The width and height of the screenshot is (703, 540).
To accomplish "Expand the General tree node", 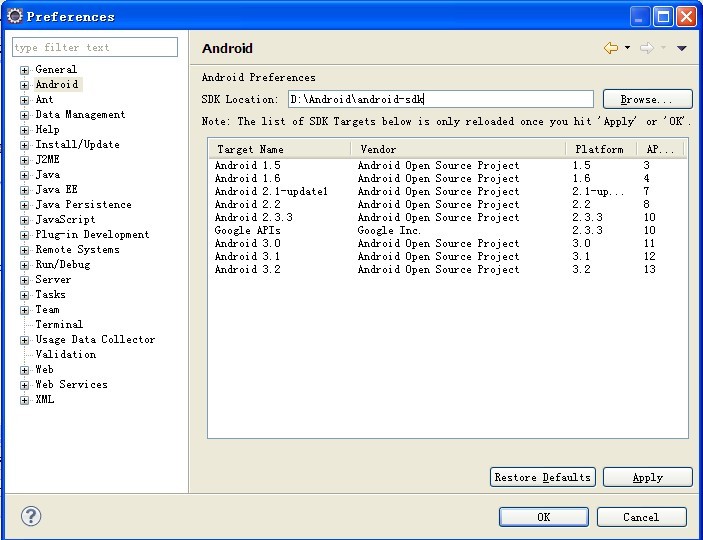I will (24, 70).
